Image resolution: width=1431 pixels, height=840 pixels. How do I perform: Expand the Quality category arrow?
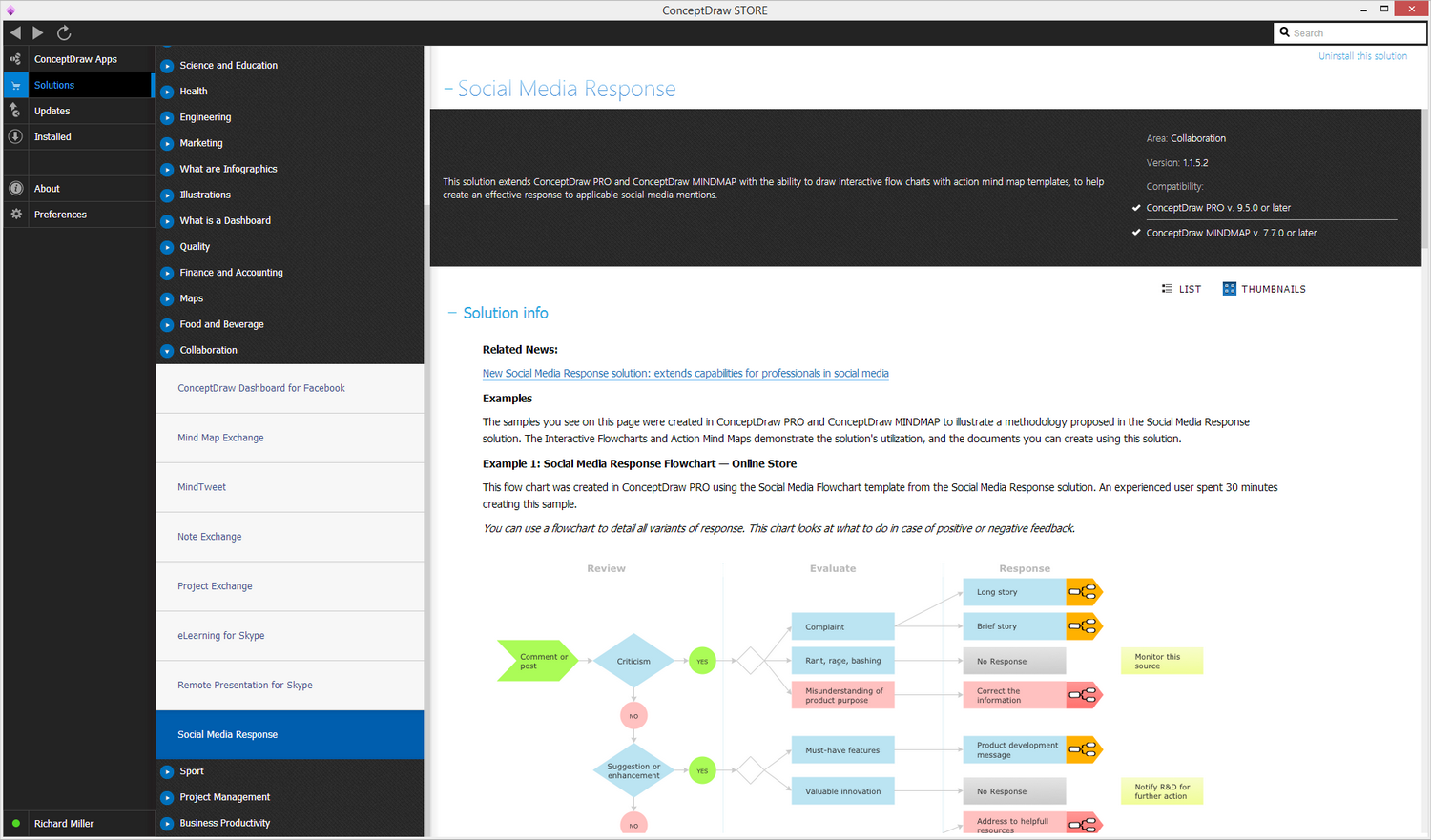pyautogui.click(x=167, y=247)
